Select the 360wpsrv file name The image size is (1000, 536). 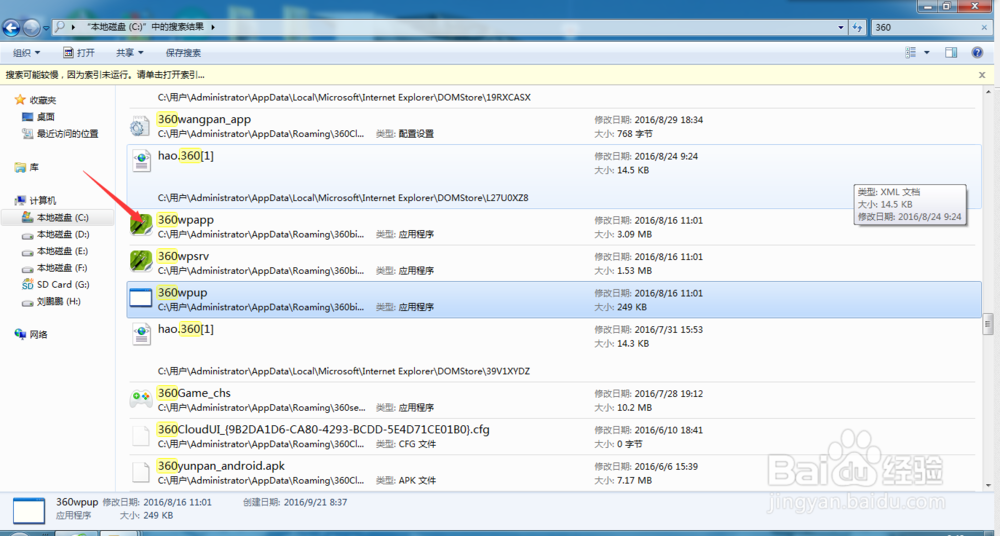(183, 256)
